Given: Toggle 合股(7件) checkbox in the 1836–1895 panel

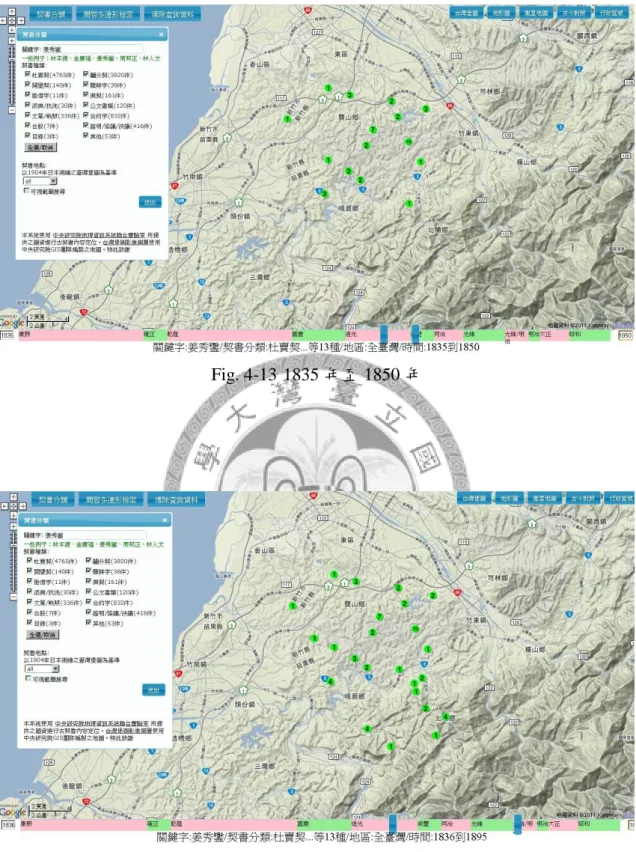Looking at the screenshot, I should pyautogui.click(x=29, y=612).
